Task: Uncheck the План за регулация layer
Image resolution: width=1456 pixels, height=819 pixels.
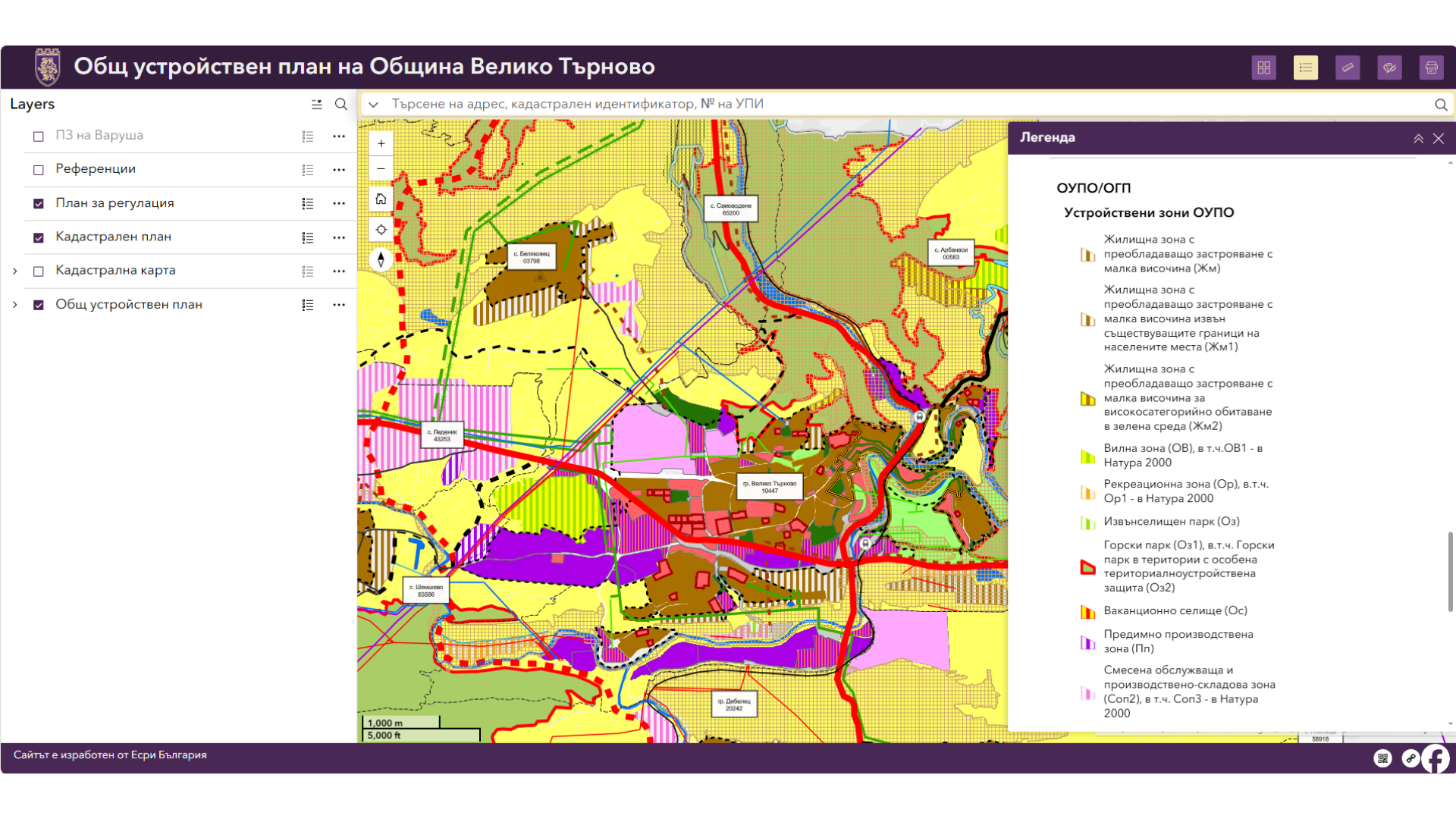Action: (39, 203)
